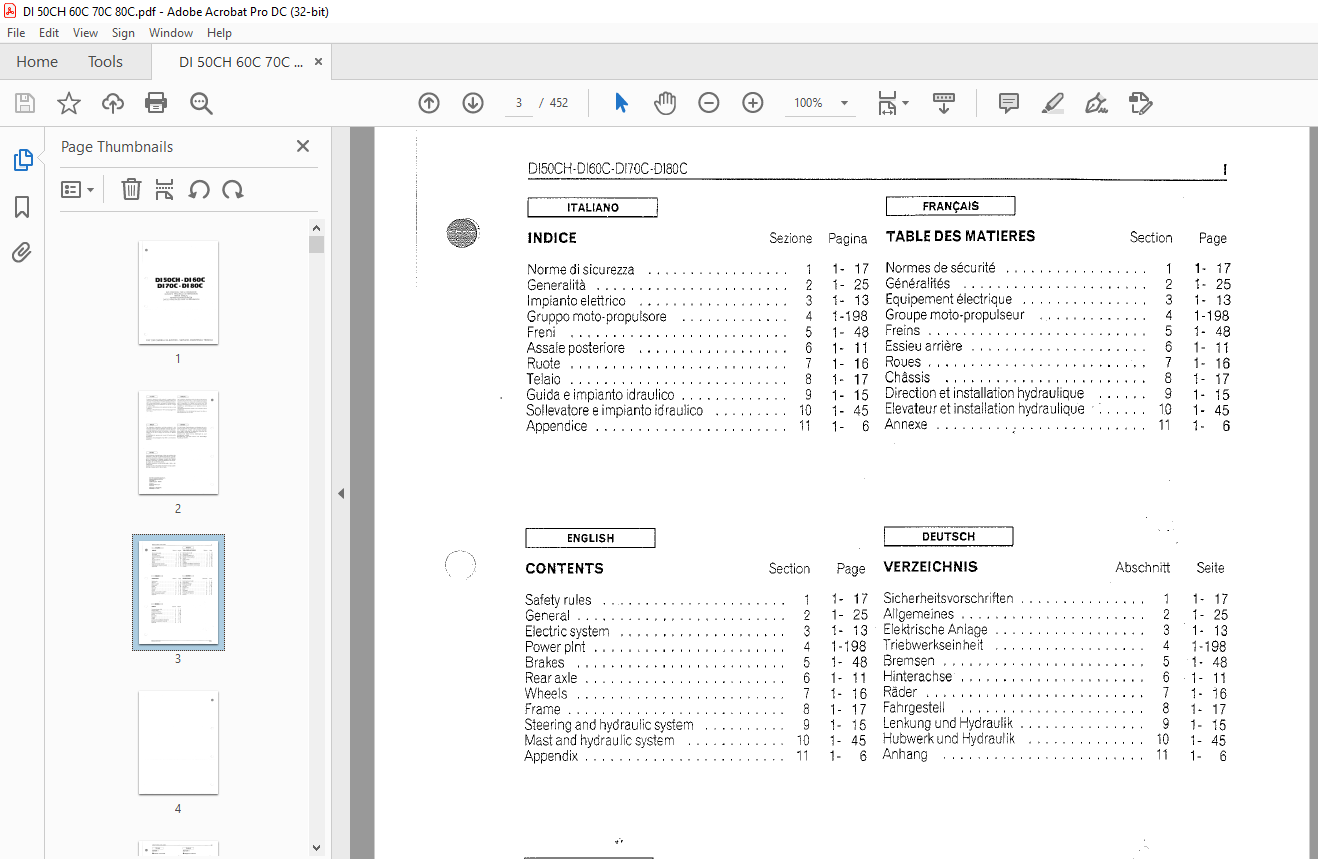
Task: Click the 'DI50CH-DI60C-DI70C-DI80C' page header
Action: pyautogui.click(x=608, y=169)
